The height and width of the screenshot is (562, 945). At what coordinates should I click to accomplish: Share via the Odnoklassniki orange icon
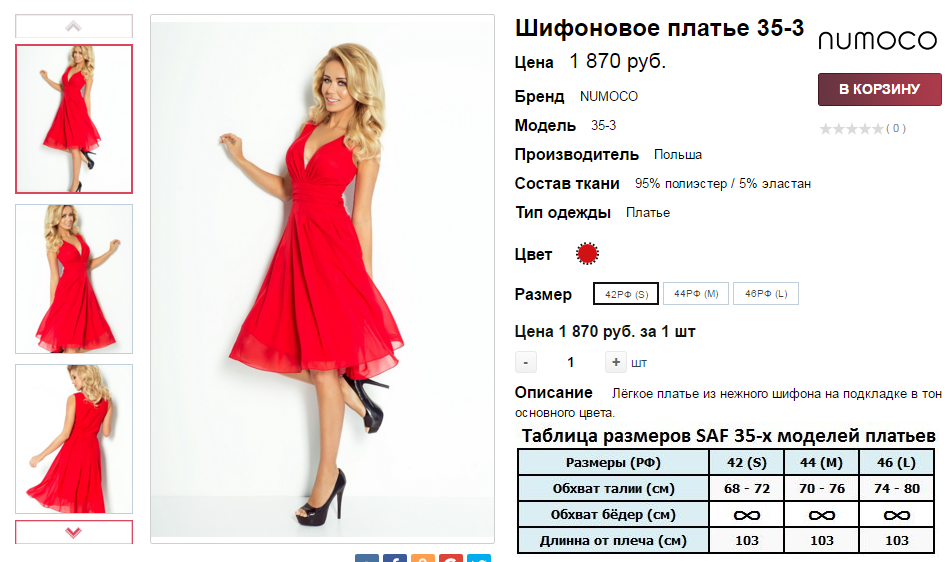pyautogui.click(x=422, y=558)
